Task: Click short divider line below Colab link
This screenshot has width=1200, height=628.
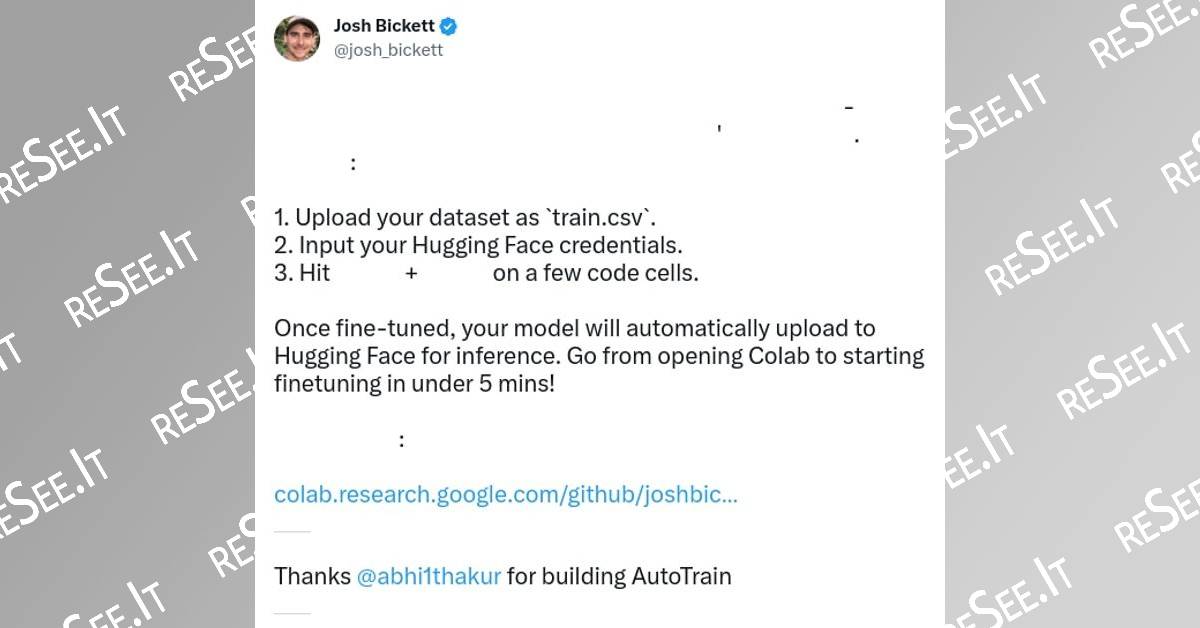Action: tap(292, 532)
